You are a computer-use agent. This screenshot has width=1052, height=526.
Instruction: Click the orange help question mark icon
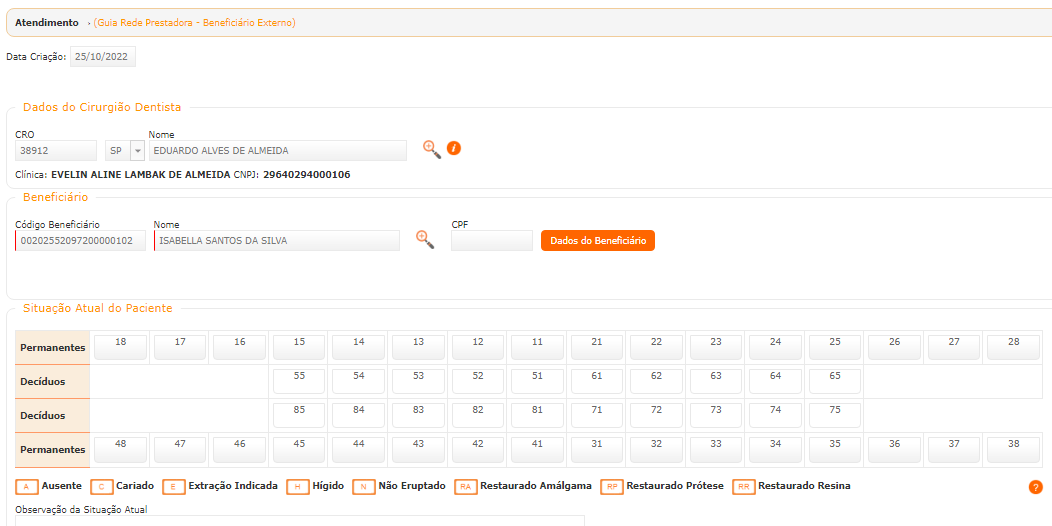(1035, 487)
